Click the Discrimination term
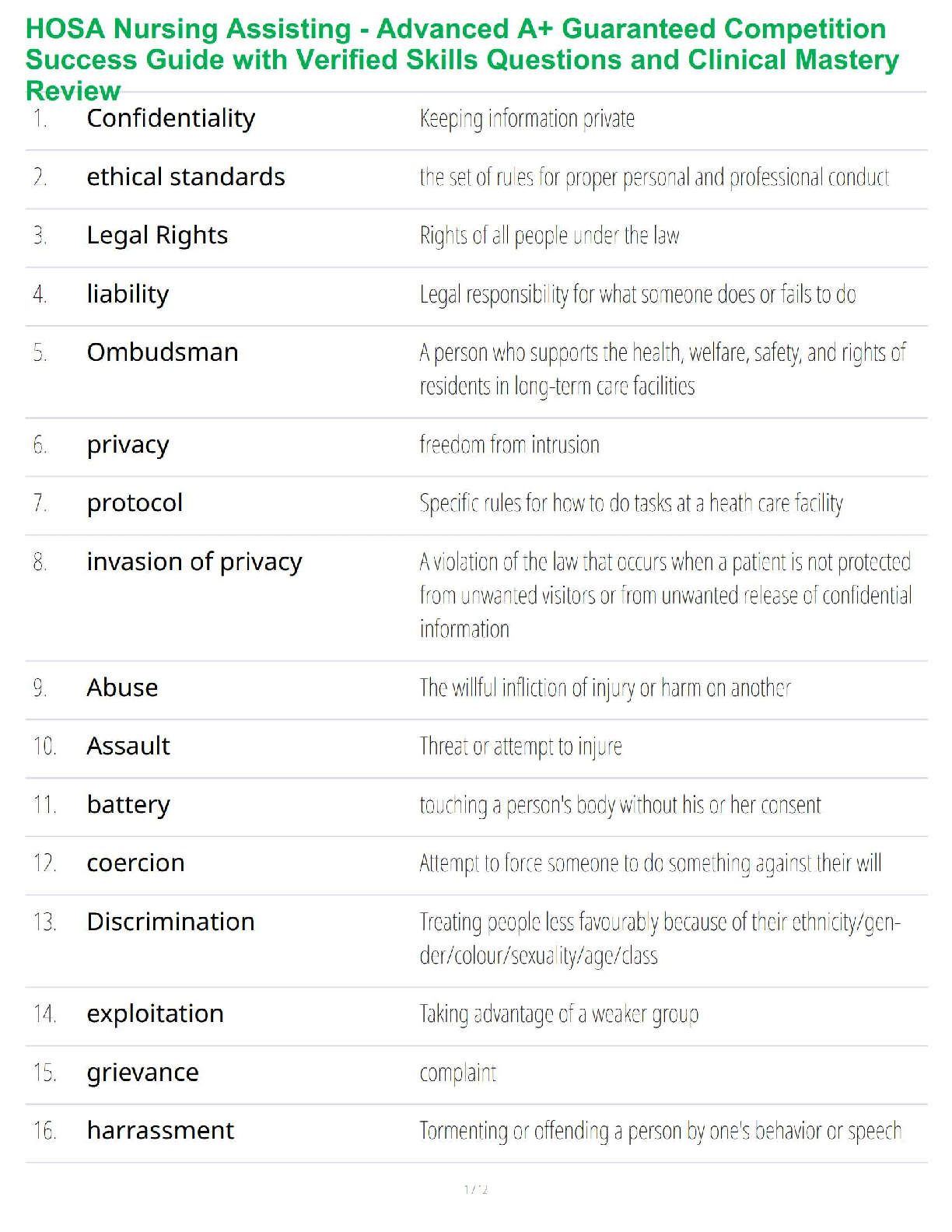 tap(170, 922)
